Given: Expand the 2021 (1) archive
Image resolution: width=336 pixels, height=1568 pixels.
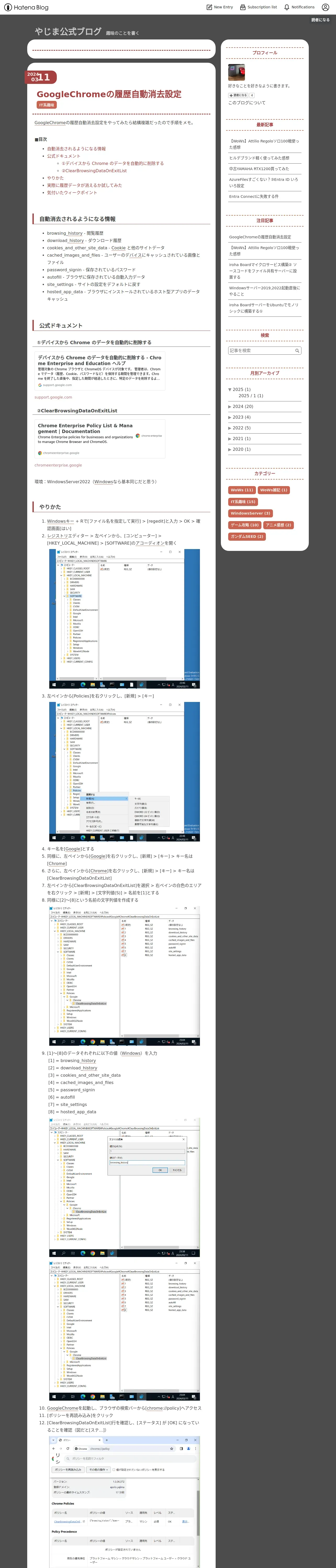Looking at the screenshot, I should 230,438.
